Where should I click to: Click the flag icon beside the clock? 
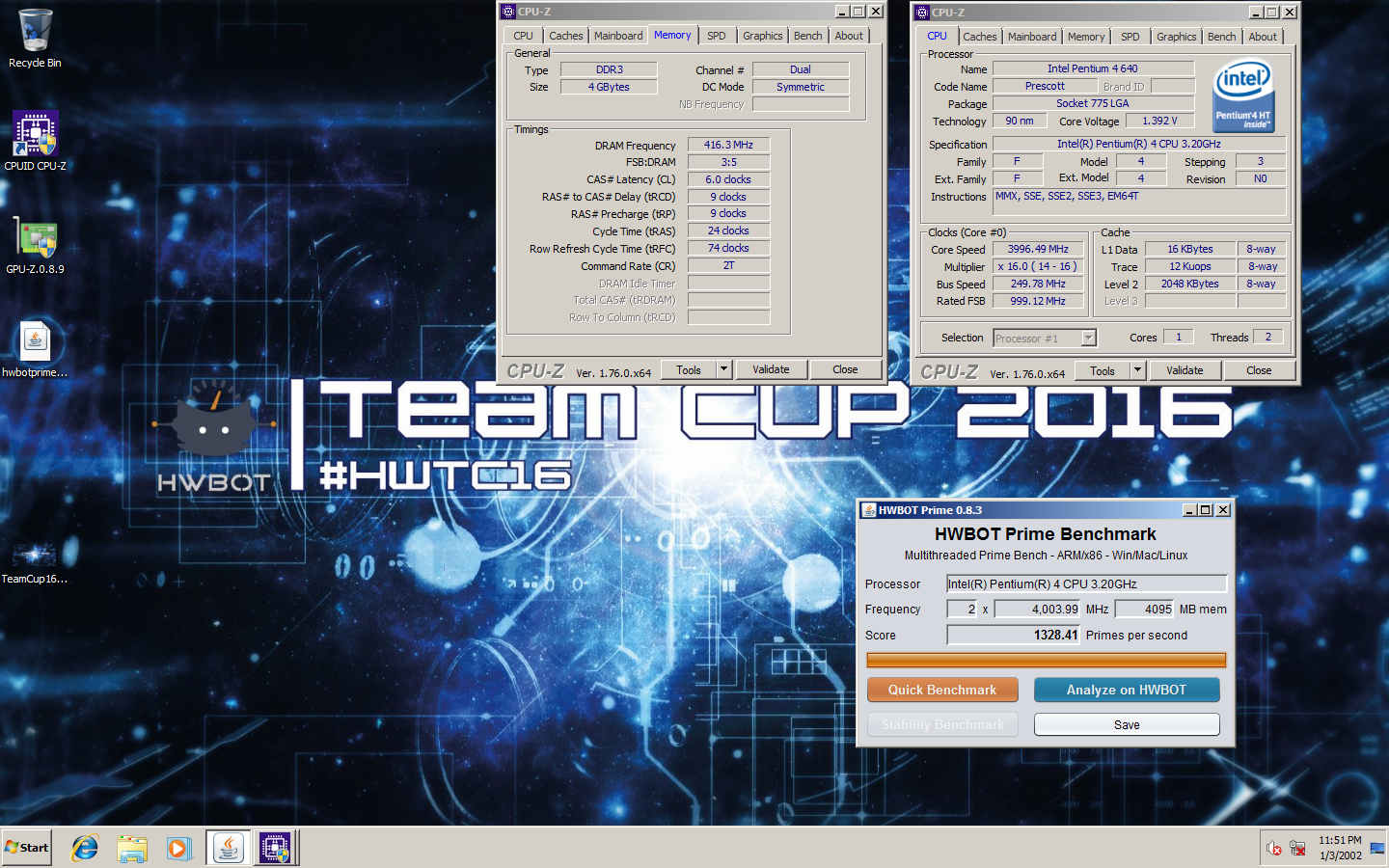click(x=1376, y=849)
